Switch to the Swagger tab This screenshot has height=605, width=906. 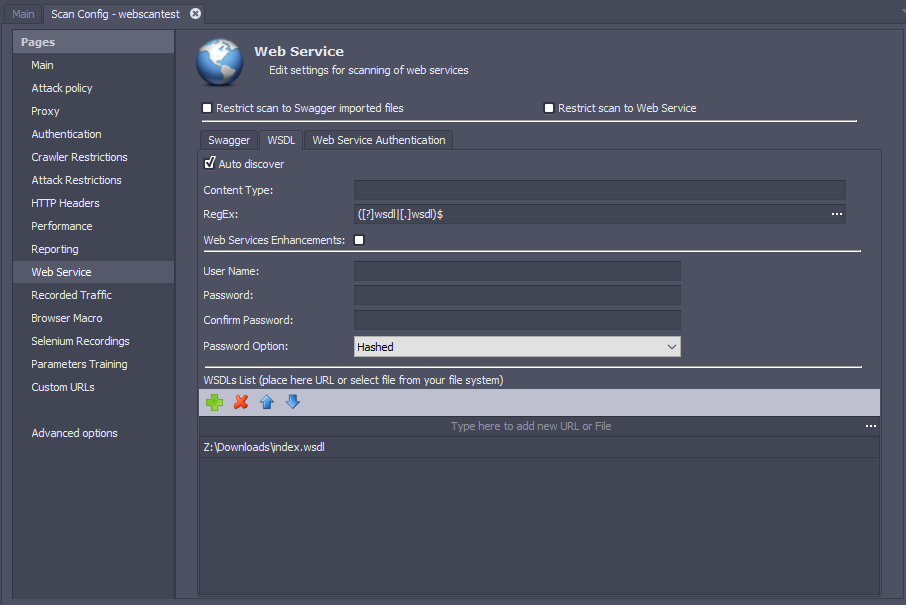point(229,140)
